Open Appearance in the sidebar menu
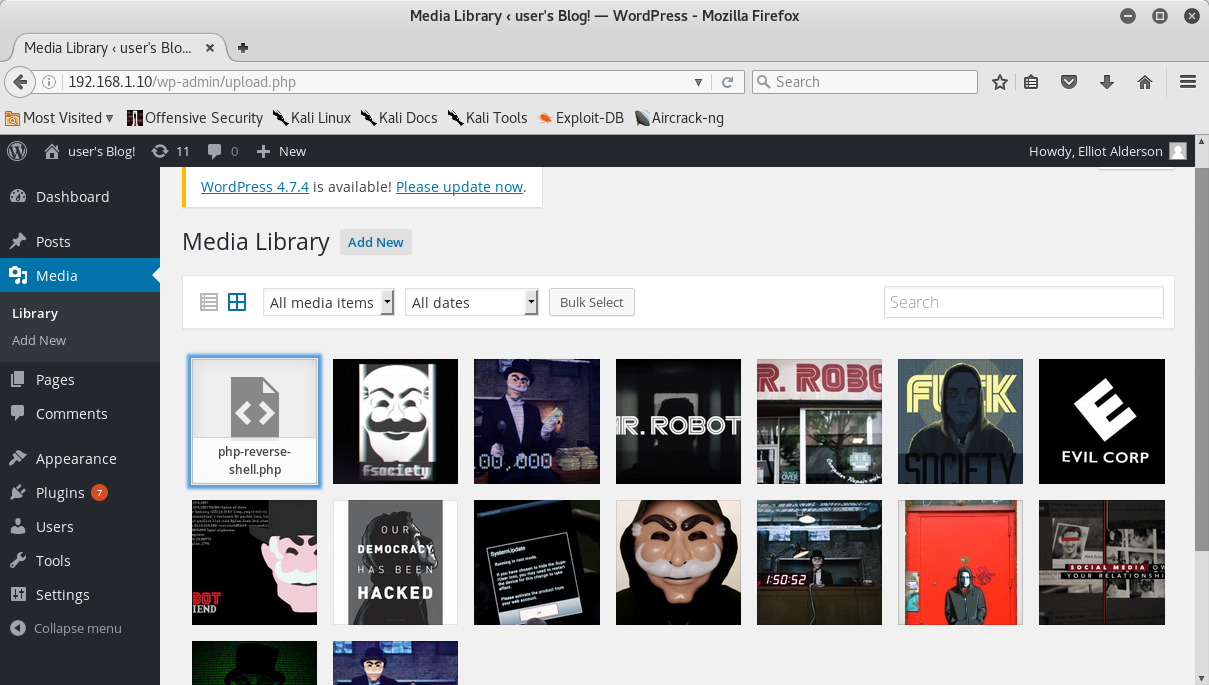Viewport: 1209px width, 685px height. (x=76, y=458)
